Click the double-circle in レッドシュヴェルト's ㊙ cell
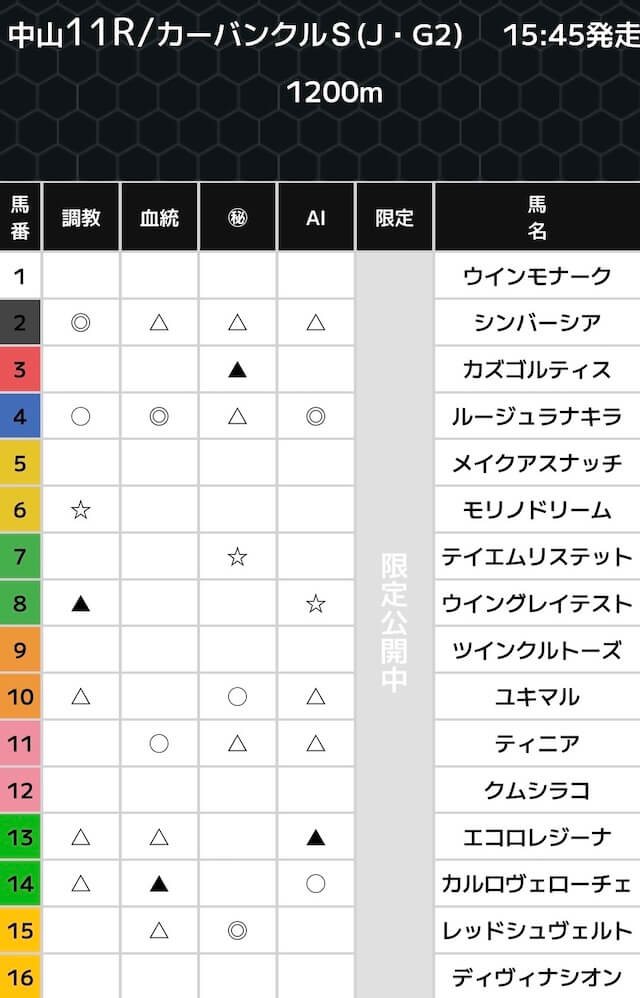Image resolution: width=640 pixels, height=998 pixels. [237, 931]
